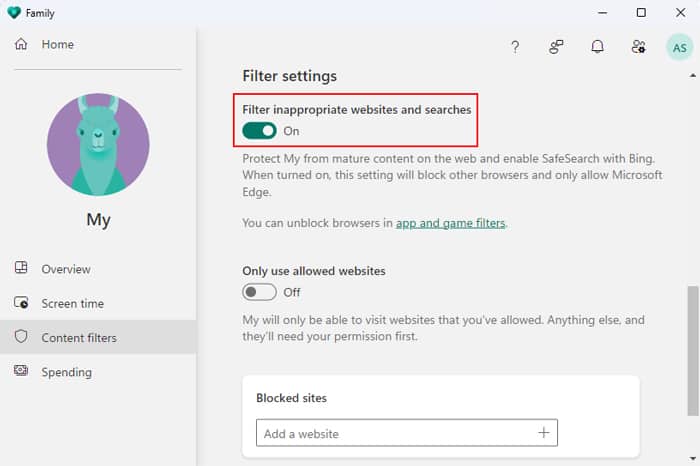Open notifications bell icon

pos(597,46)
